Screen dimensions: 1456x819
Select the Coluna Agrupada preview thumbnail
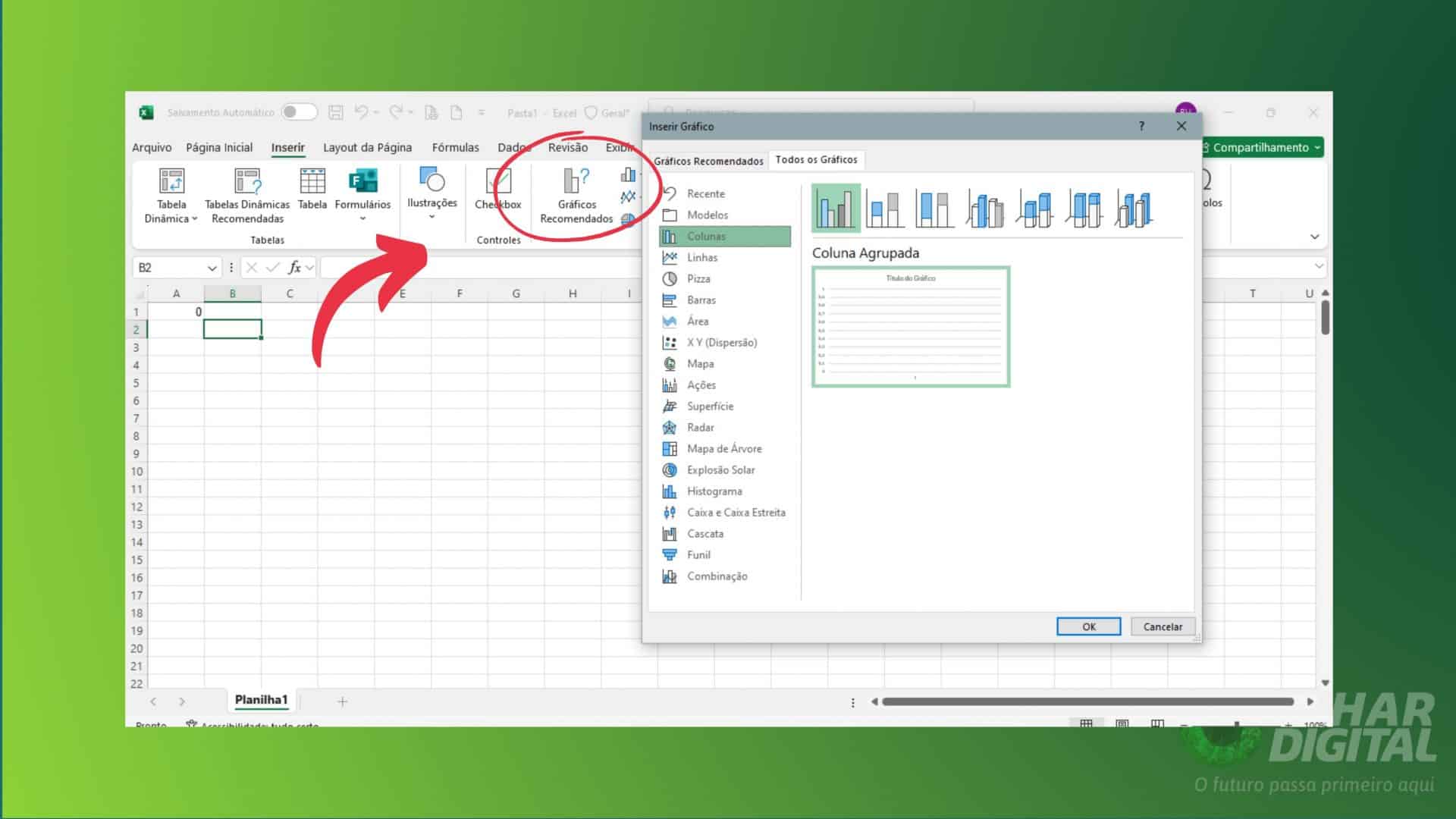[x=834, y=207]
